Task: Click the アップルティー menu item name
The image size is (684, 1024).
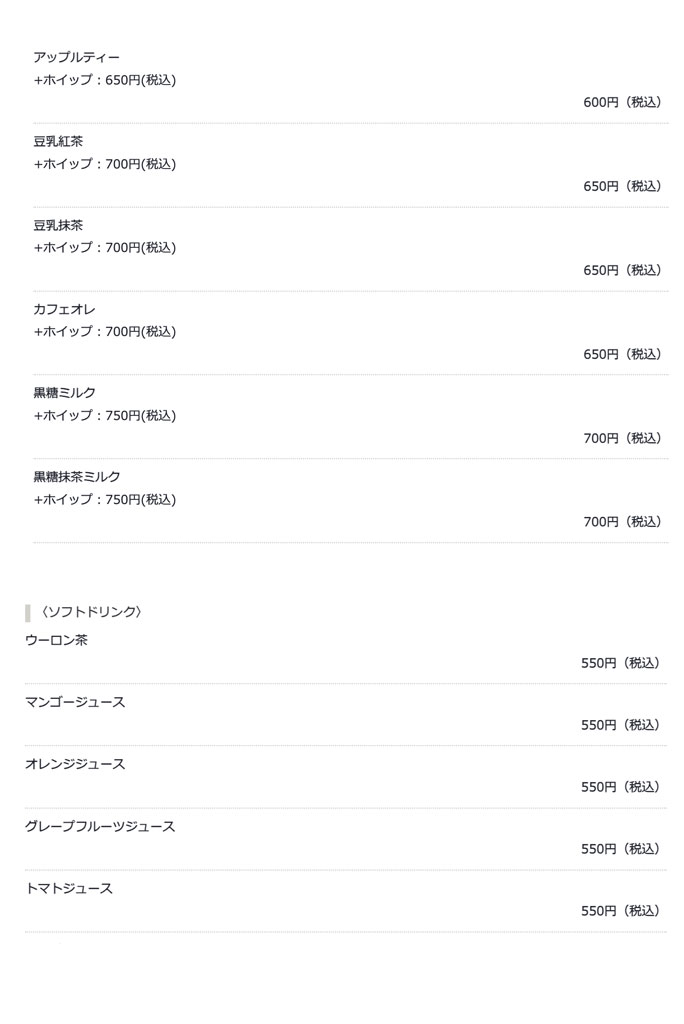Action: [x=76, y=58]
